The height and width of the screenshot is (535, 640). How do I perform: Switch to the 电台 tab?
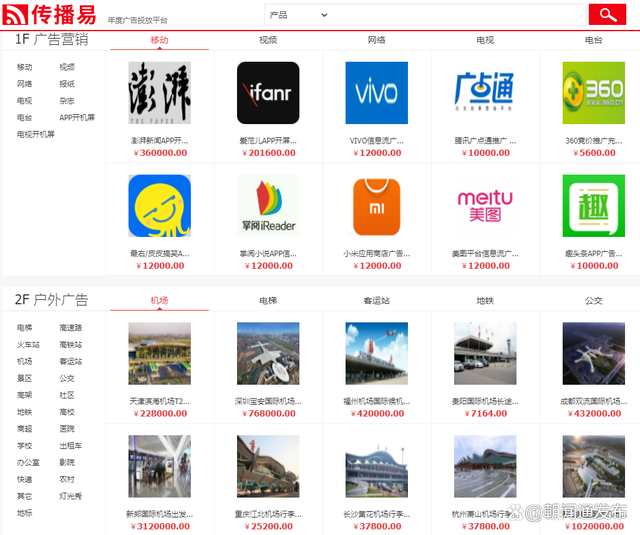point(593,40)
